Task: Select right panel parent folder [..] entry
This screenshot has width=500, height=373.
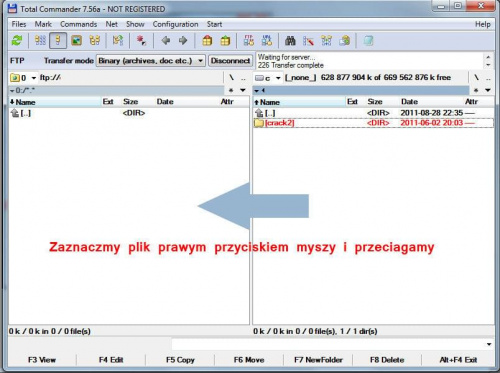Action: click(x=373, y=113)
